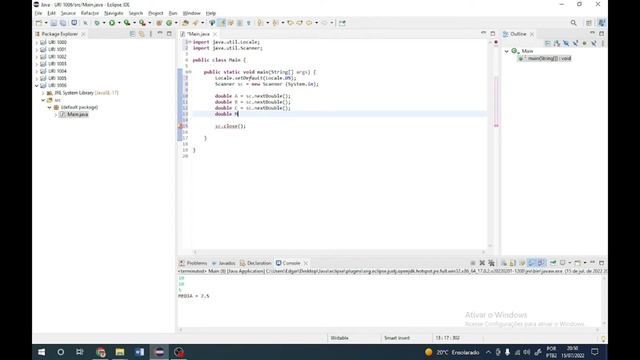Open the Navigate menu

tap(113, 13)
